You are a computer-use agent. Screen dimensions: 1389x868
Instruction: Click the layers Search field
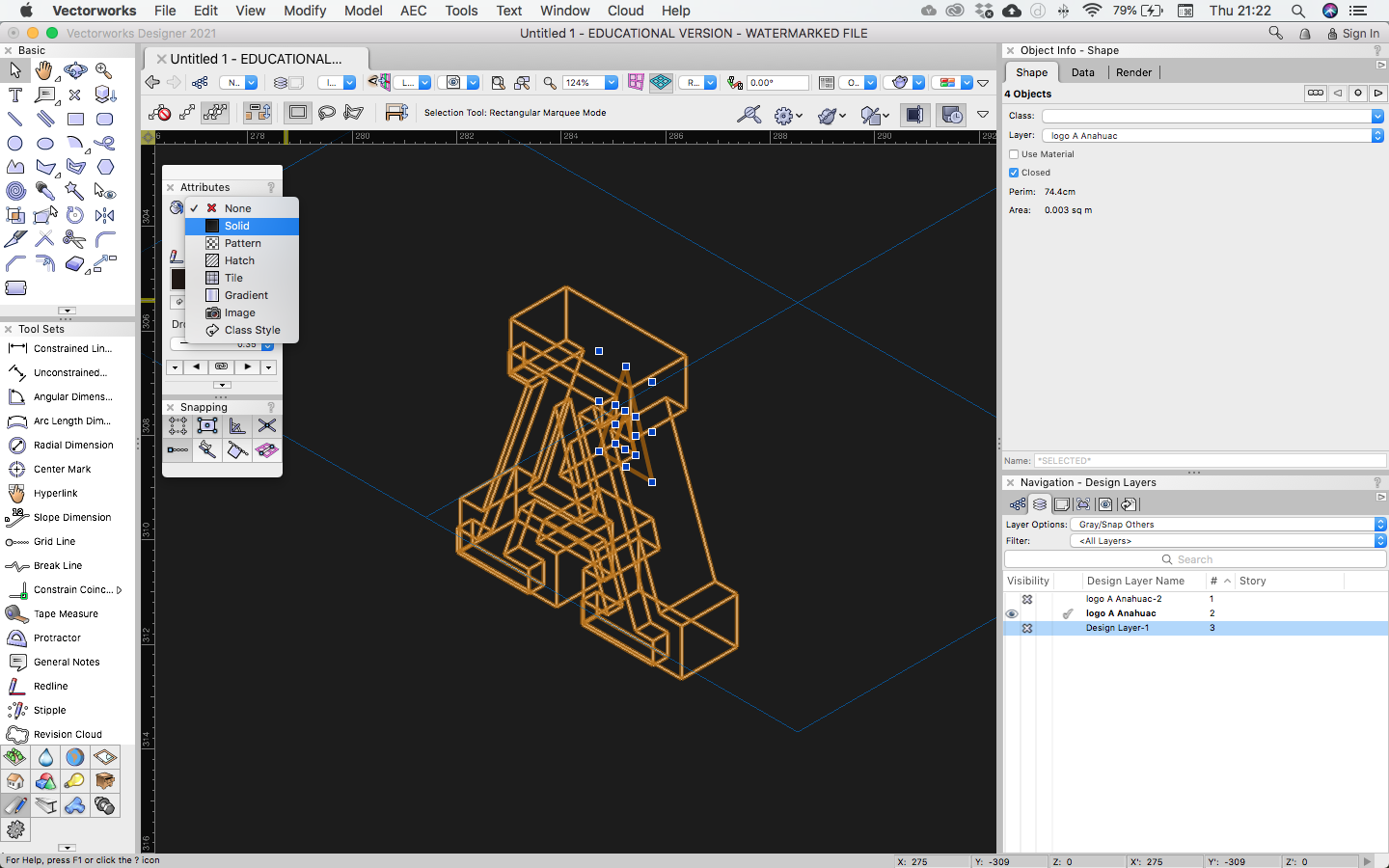(x=1194, y=559)
